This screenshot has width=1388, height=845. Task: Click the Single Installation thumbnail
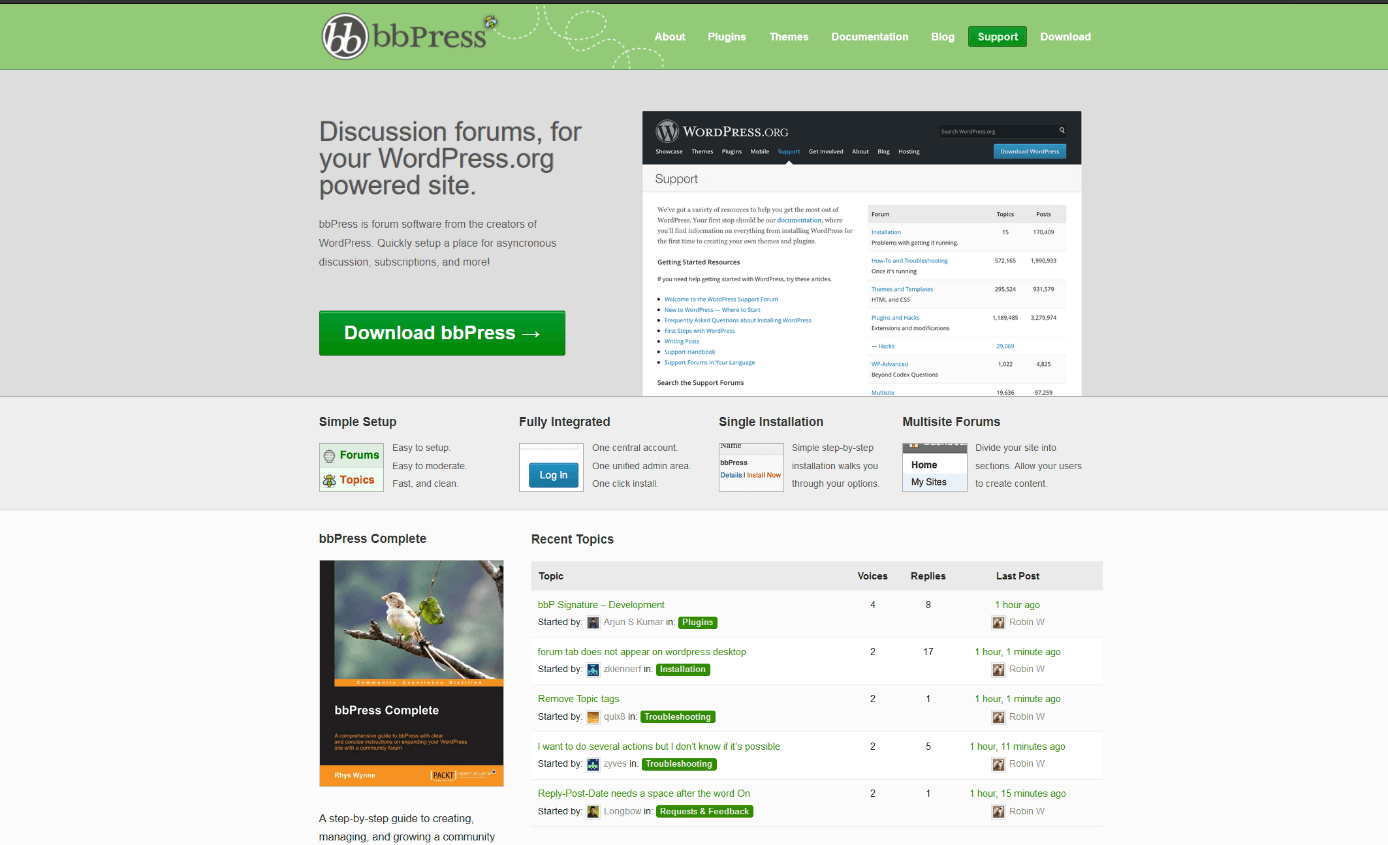(x=751, y=467)
